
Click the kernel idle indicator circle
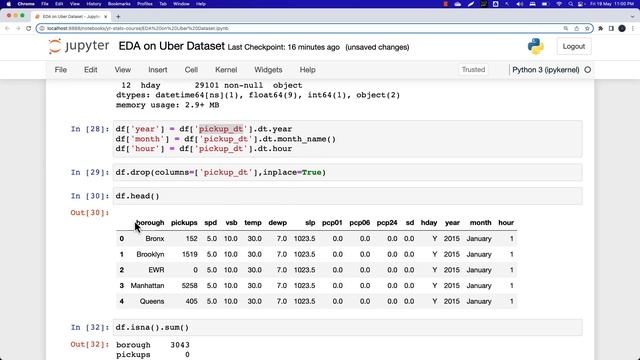[588, 70]
